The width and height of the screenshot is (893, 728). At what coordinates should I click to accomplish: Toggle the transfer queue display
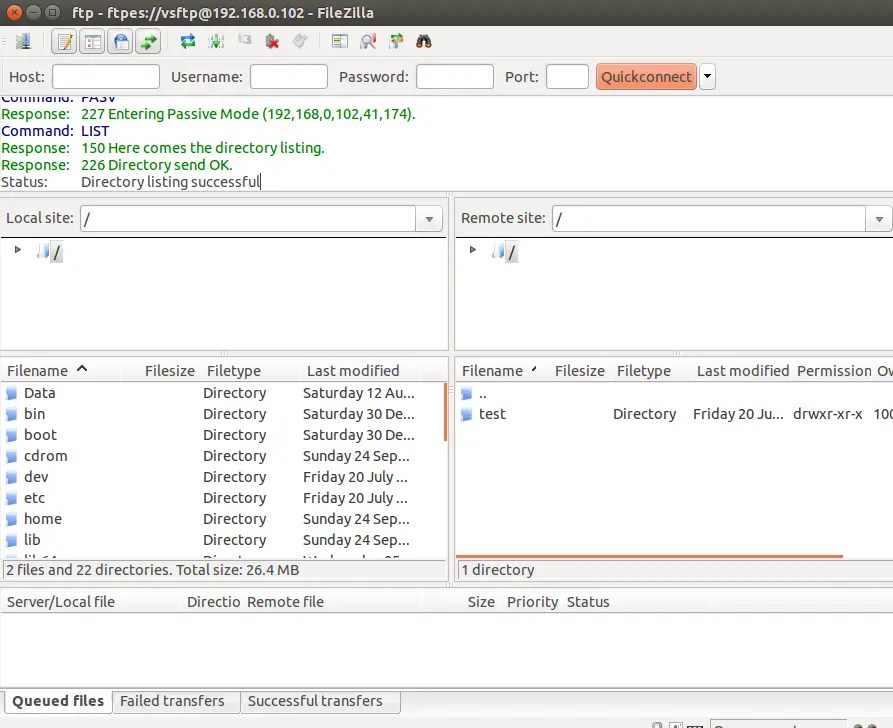click(148, 42)
